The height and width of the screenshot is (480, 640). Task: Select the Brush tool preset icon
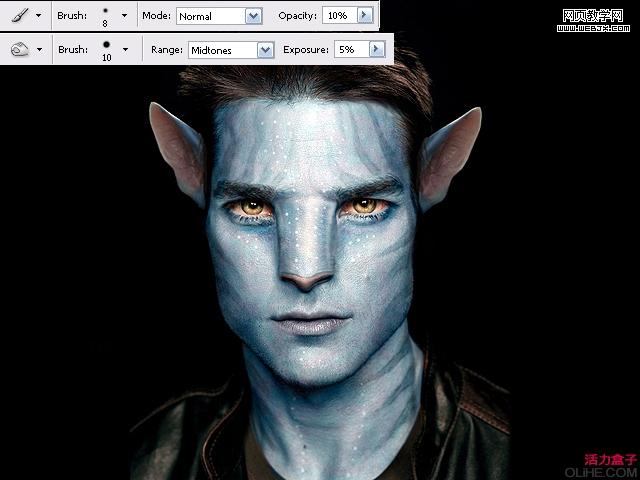20,16
